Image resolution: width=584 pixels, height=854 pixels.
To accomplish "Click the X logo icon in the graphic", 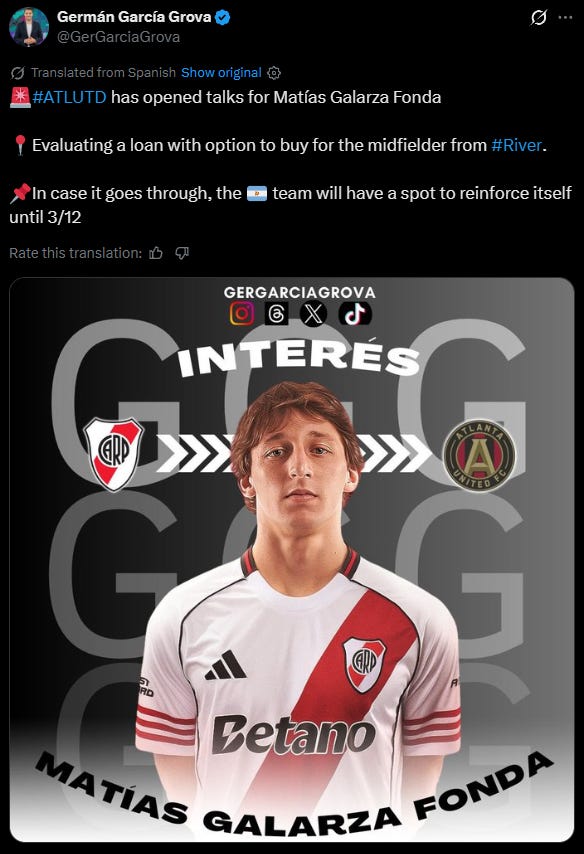I will (314, 314).
